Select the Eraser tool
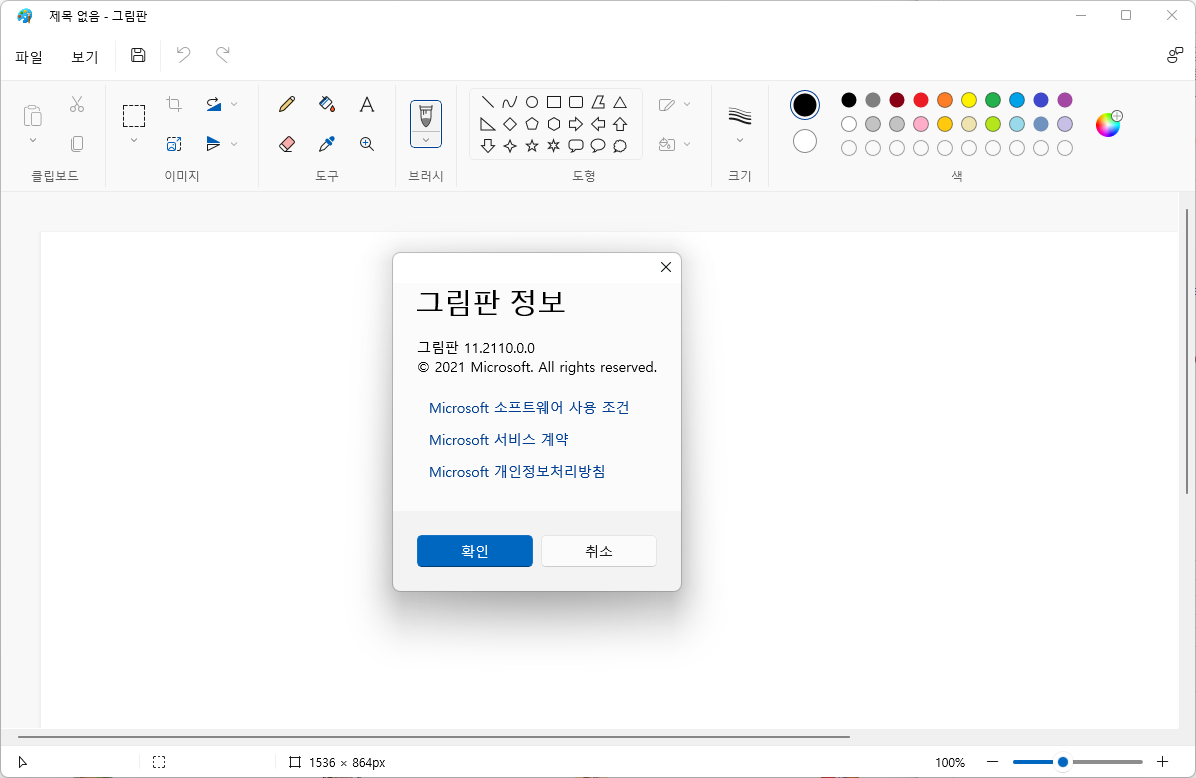The width and height of the screenshot is (1196, 778). (287, 143)
